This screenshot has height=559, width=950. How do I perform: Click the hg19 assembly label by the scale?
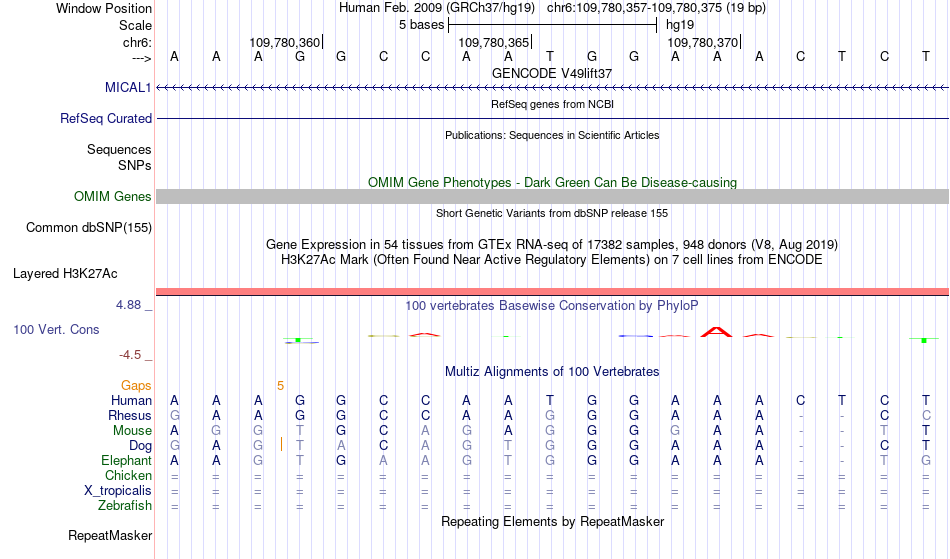pos(680,25)
